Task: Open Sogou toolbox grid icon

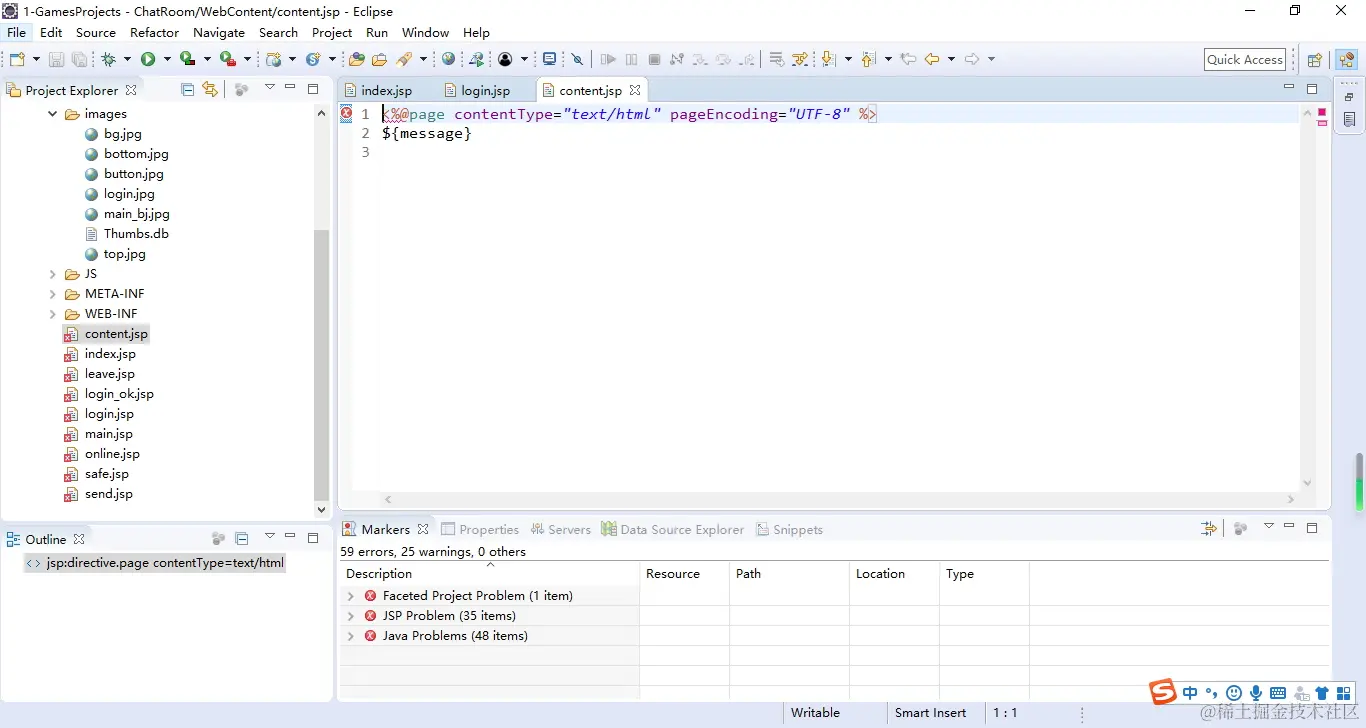Action: point(1344,693)
